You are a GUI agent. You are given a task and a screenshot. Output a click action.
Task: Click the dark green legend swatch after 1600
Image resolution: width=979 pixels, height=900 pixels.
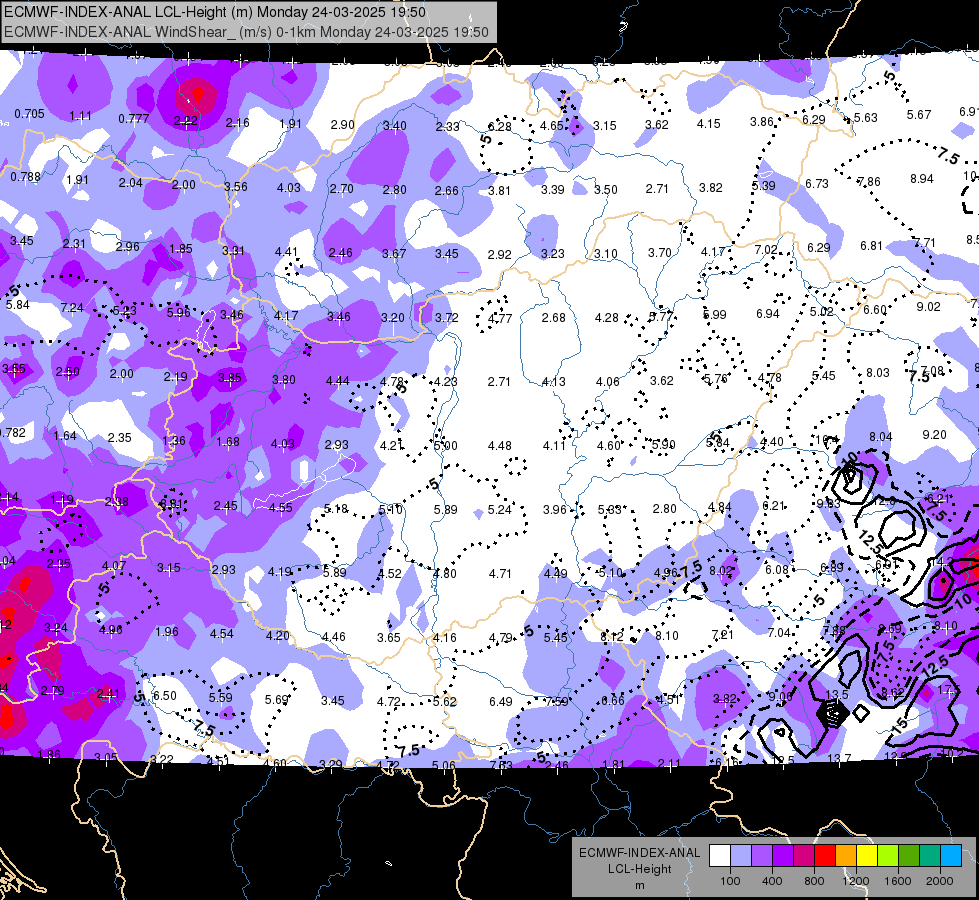click(x=909, y=856)
